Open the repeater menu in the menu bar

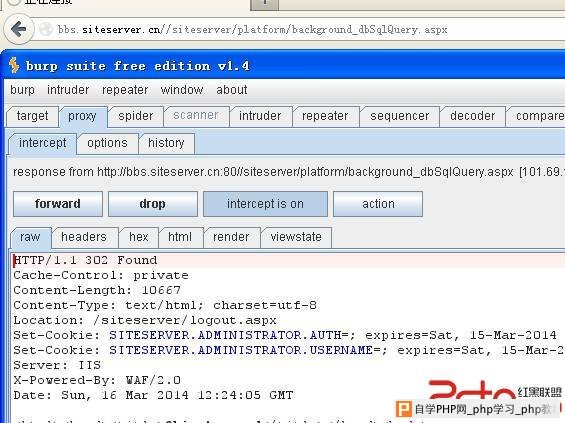125,90
